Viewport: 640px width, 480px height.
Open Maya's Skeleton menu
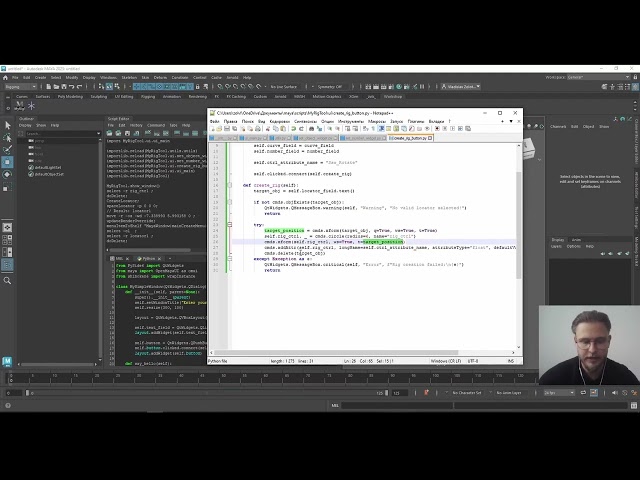tap(129, 78)
